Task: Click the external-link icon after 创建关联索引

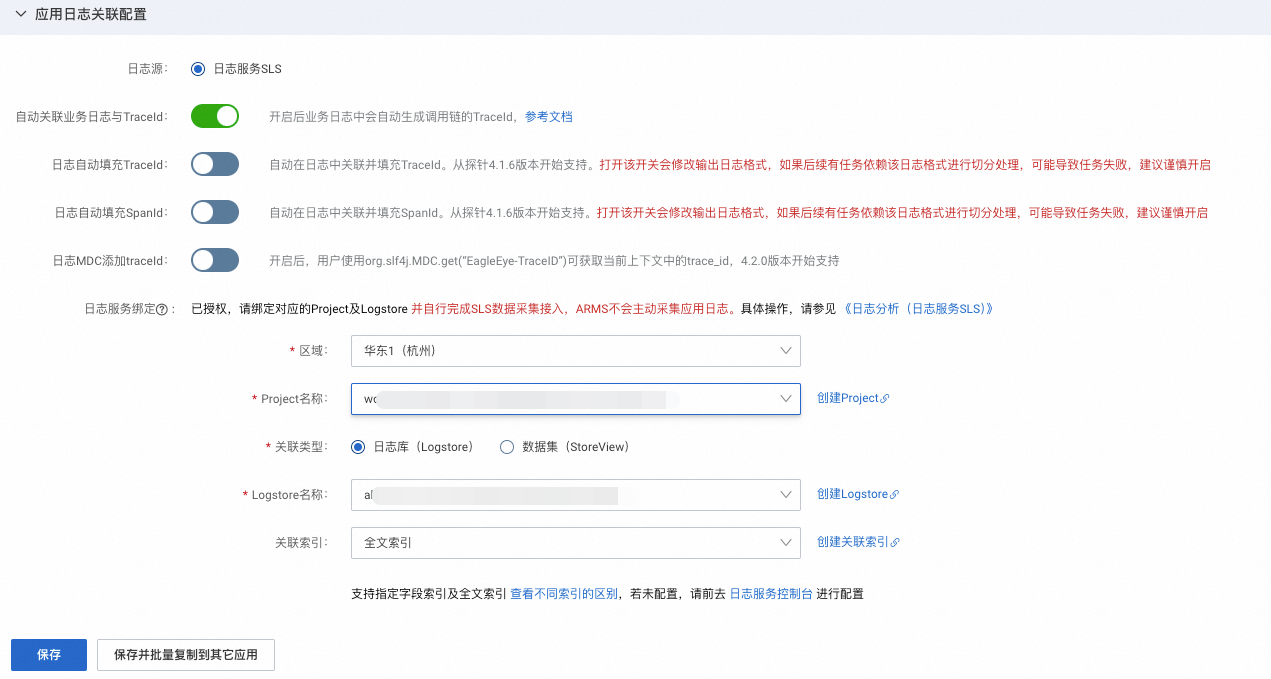Action: point(895,543)
